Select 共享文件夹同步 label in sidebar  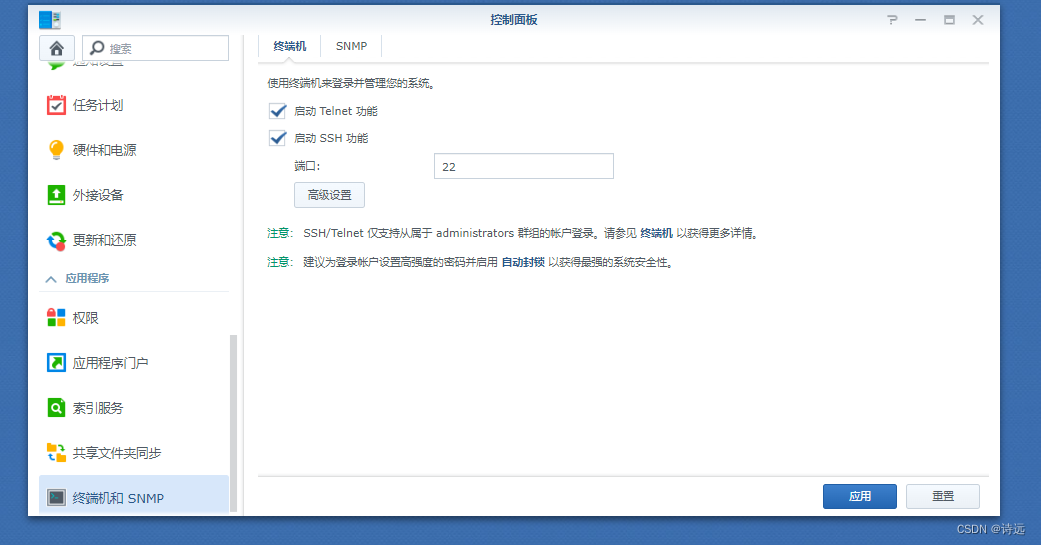click(117, 453)
